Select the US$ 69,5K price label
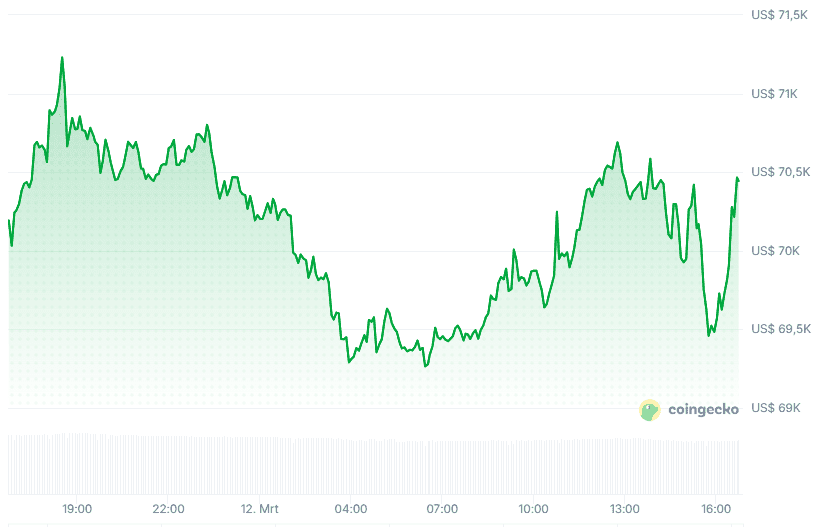Image resolution: width=820 pixels, height=527 pixels. (x=780, y=329)
